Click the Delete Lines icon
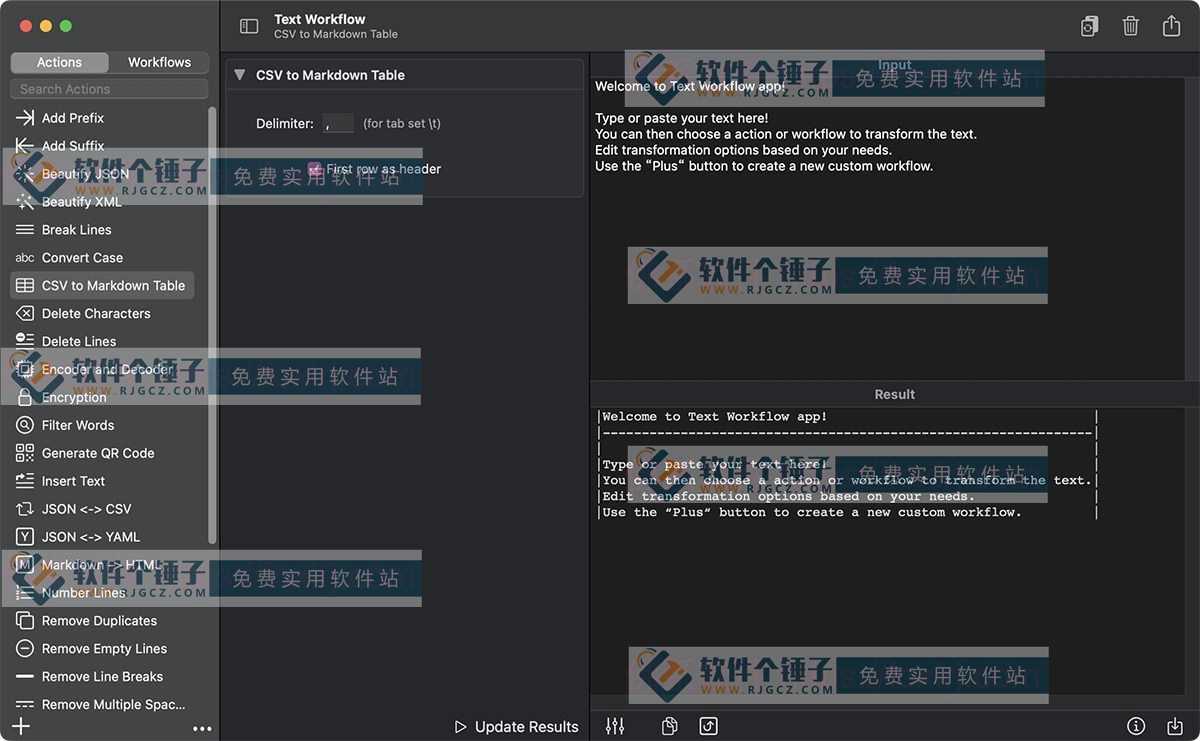This screenshot has height=741, width=1200. [25, 342]
